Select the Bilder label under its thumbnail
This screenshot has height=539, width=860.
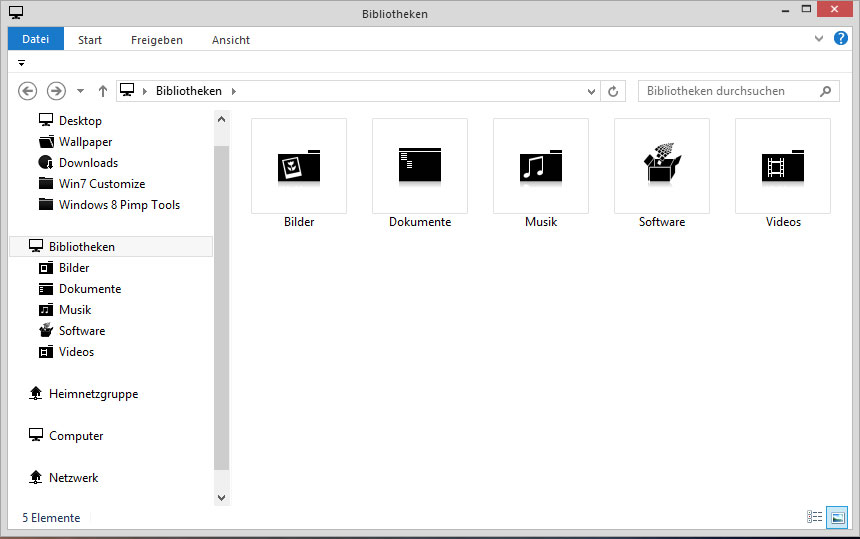pos(299,222)
